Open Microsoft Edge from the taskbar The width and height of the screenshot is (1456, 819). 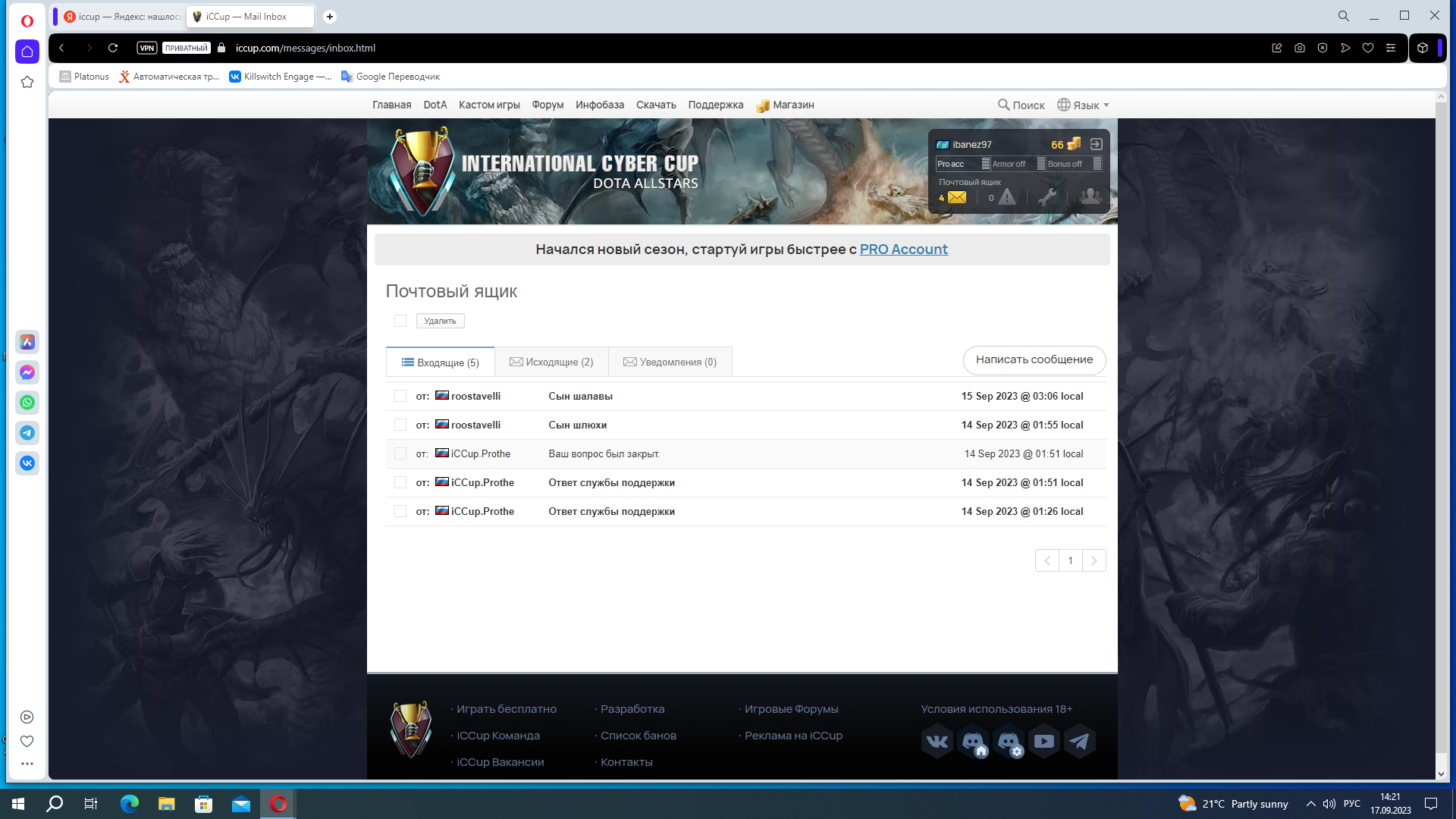tap(130, 804)
